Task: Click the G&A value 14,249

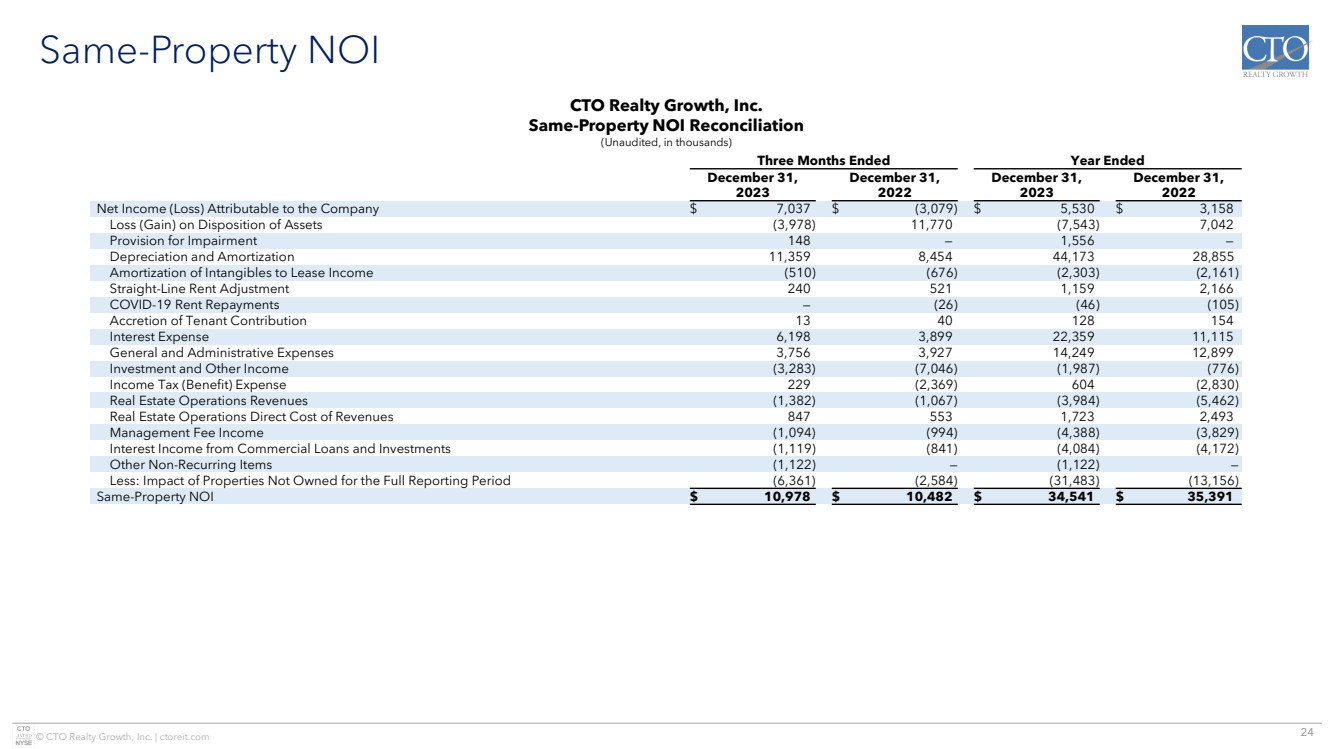Action: pyautogui.click(x=1072, y=353)
